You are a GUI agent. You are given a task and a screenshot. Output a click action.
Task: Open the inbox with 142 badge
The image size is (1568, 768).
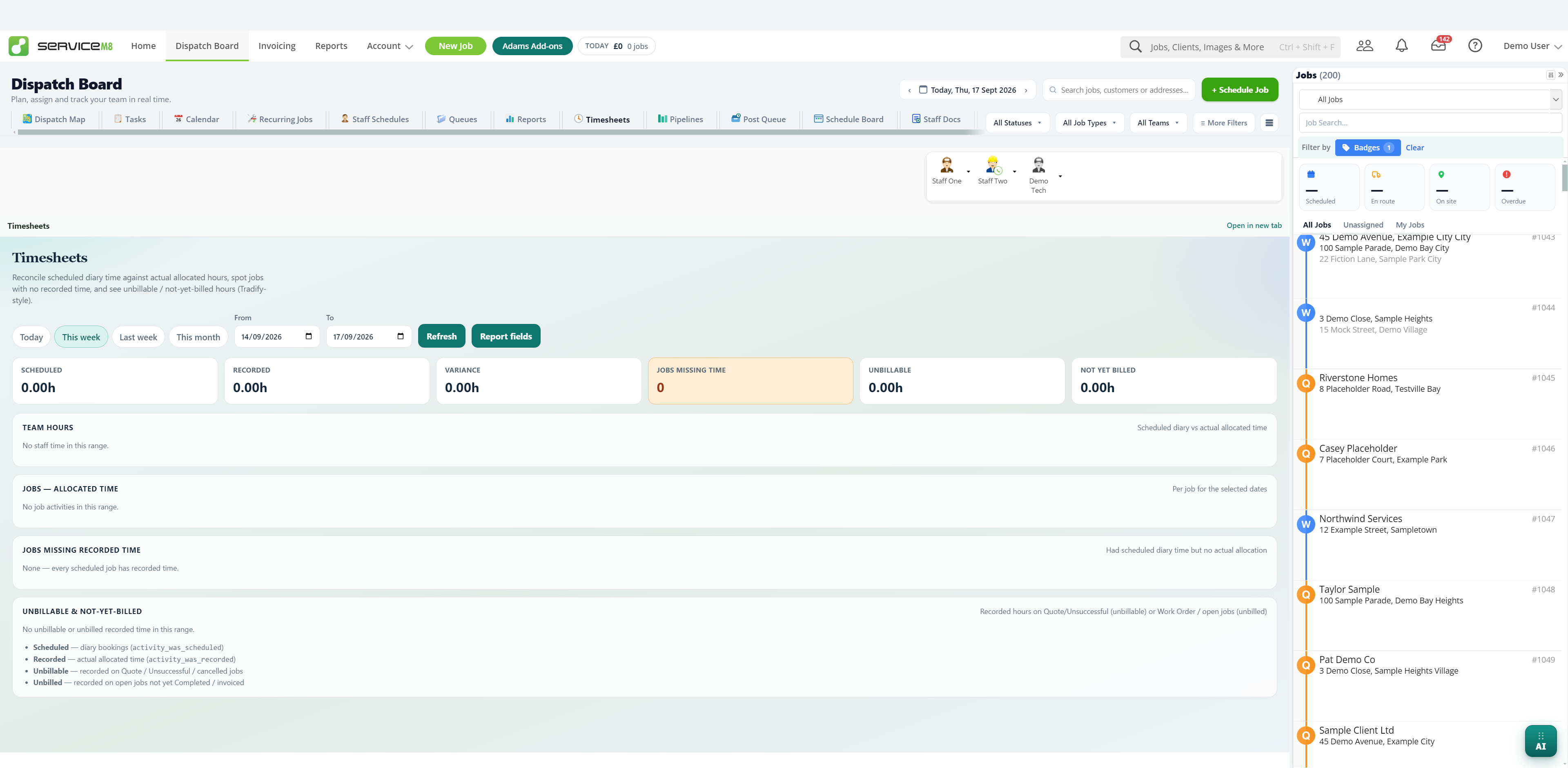[1439, 45]
